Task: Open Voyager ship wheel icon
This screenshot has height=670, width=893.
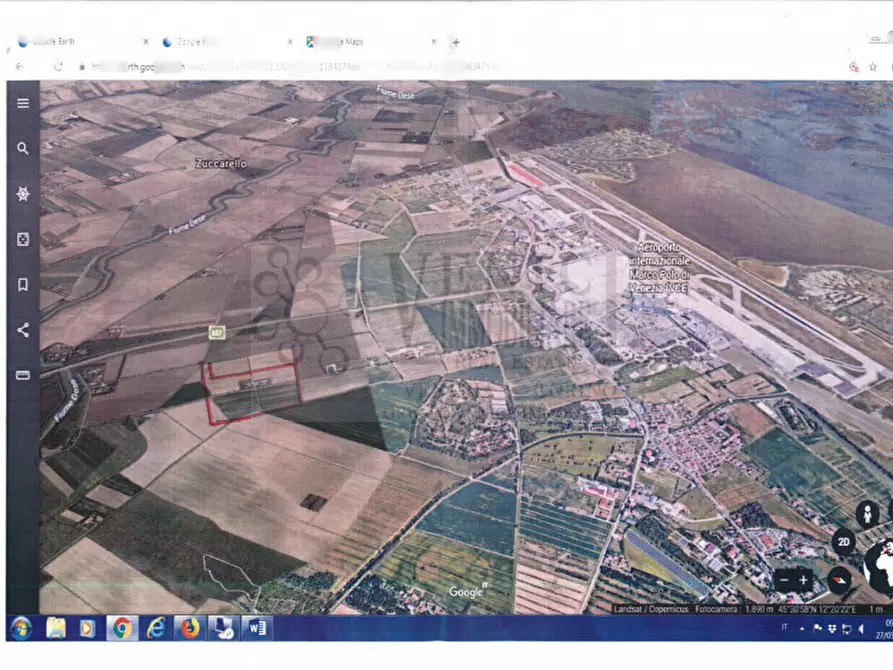Action: [22, 194]
